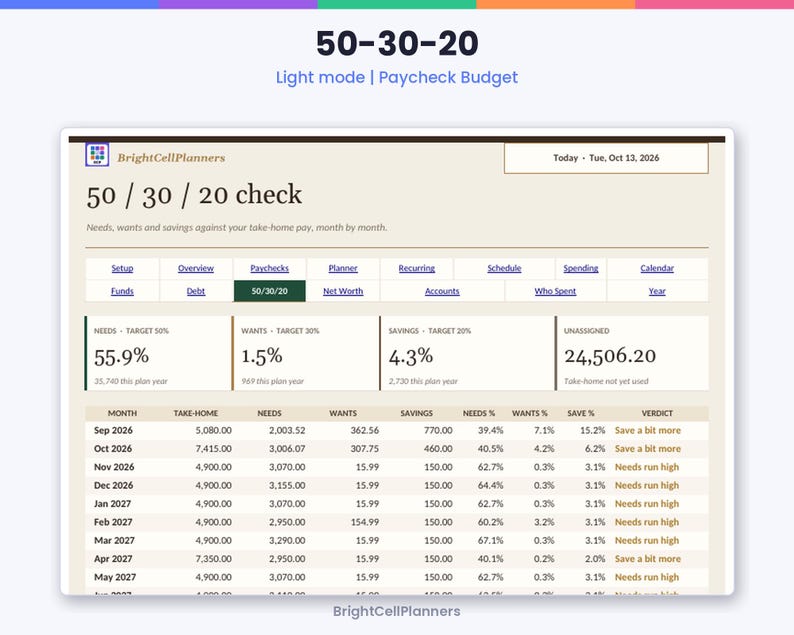Viewport: 794px width, 635px height.
Task: Go to the Calendar link
Action: click(657, 268)
